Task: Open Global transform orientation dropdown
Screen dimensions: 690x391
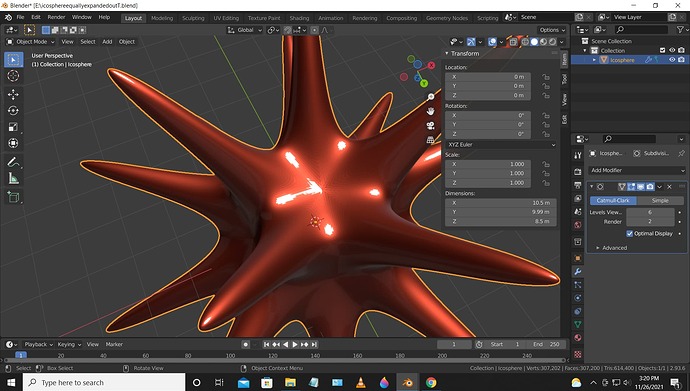Action: [245, 30]
